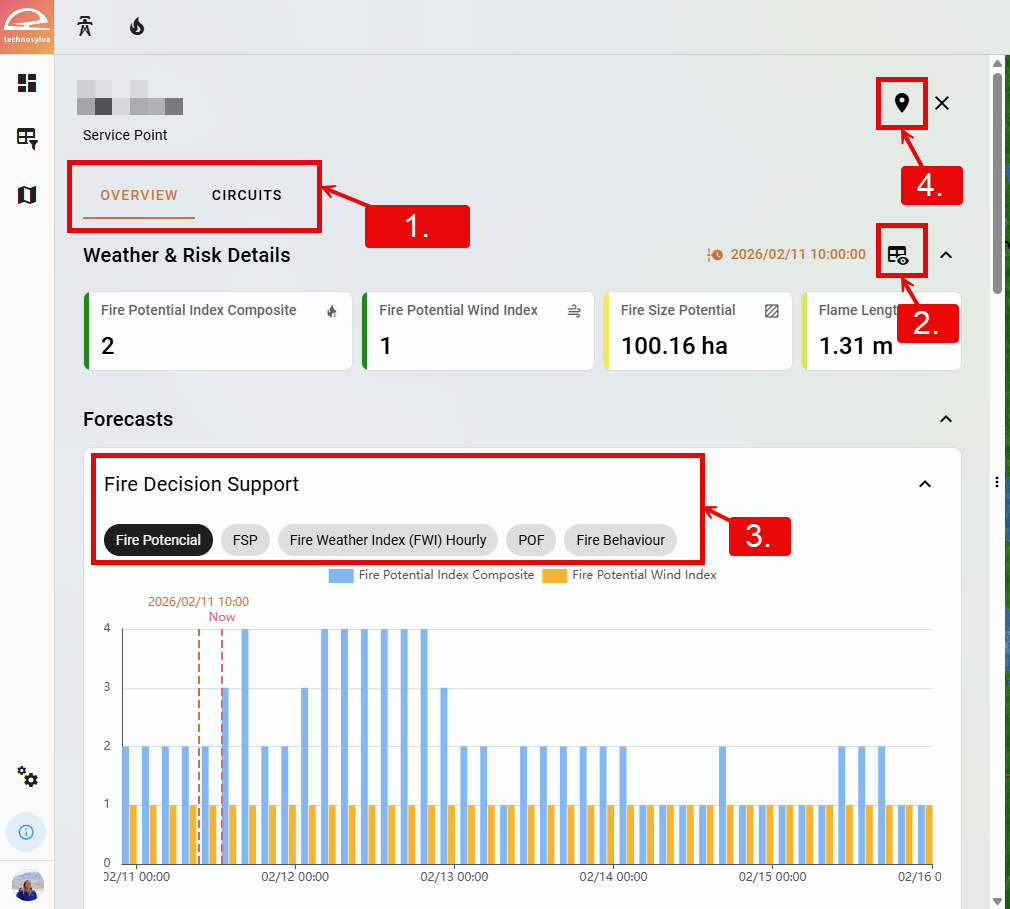Image resolution: width=1010 pixels, height=909 pixels.
Task: Open the dashboard icon in left sidebar
Action: tap(27, 83)
